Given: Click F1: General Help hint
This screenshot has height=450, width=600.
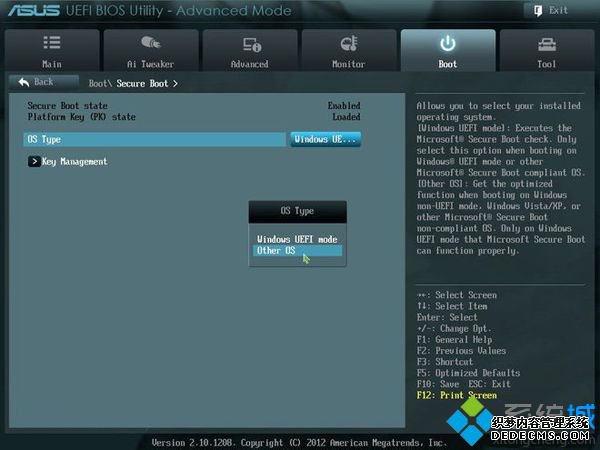Looking at the screenshot, I should [455, 340].
